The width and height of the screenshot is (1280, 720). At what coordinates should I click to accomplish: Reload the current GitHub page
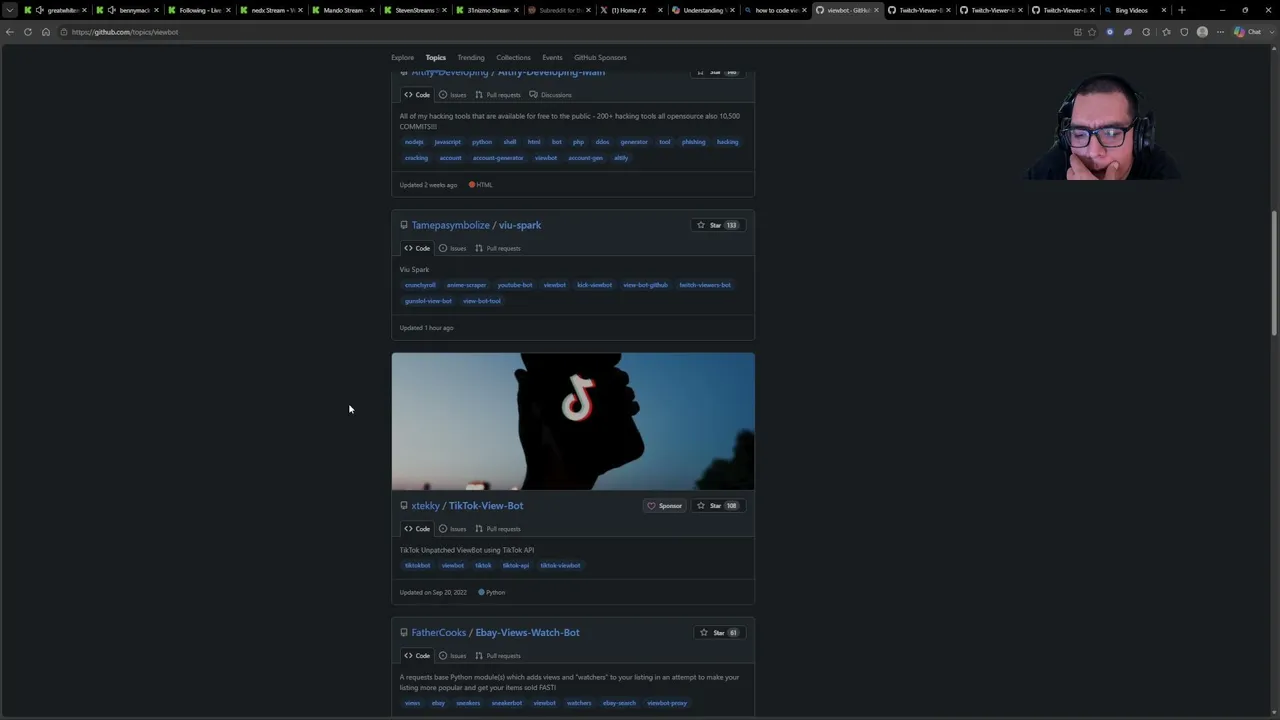pos(28,32)
